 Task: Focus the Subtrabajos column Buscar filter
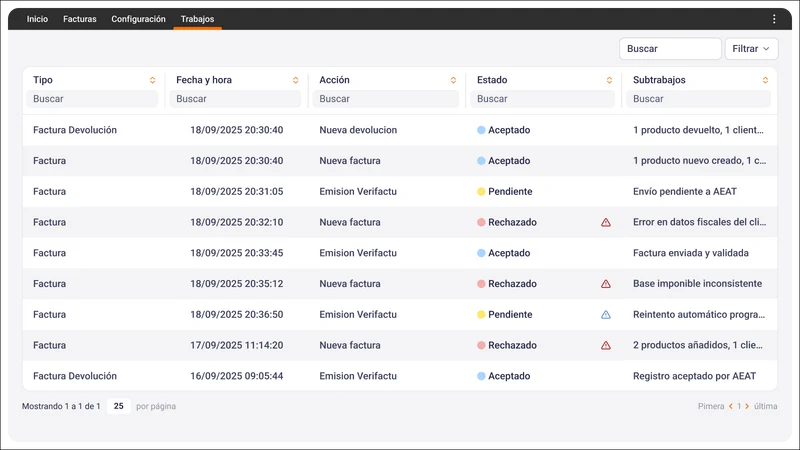tap(698, 98)
